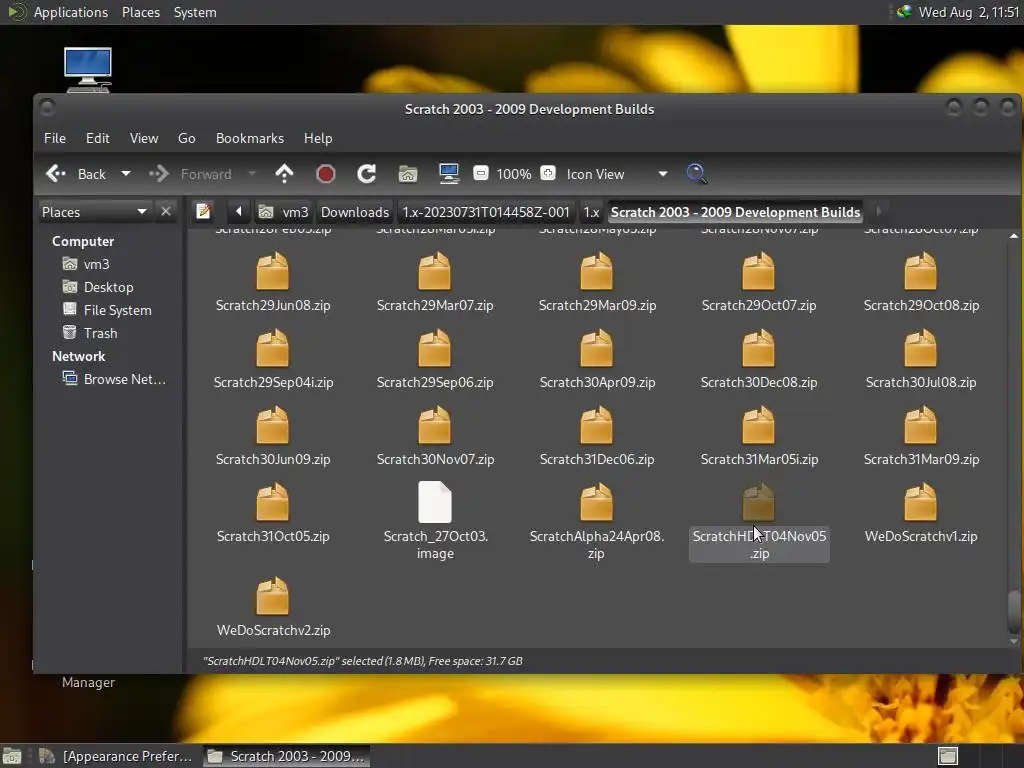Toggle the text-based location edit button
Viewport: 1024px width, 768px height.
[204, 212]
